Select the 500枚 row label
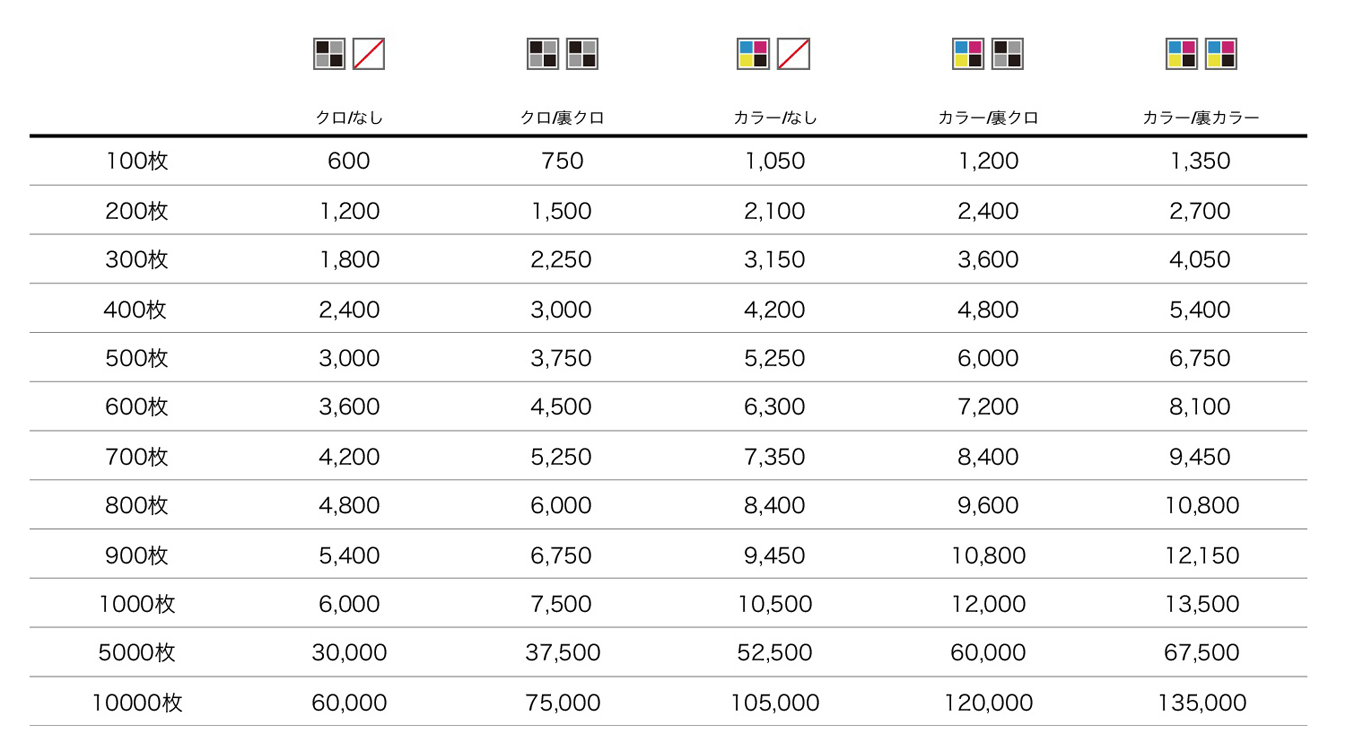The image size is (1350, 735). coord(137,358)
